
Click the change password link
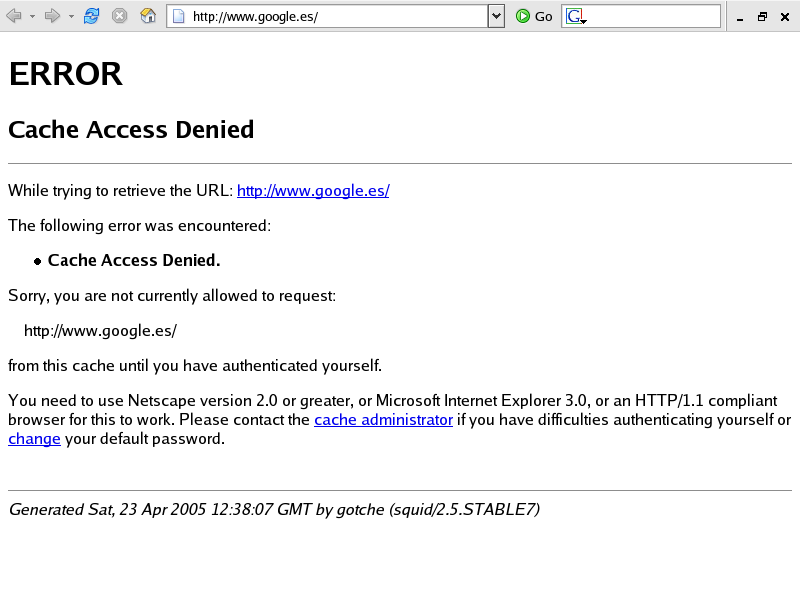click(x=34, y=439)
